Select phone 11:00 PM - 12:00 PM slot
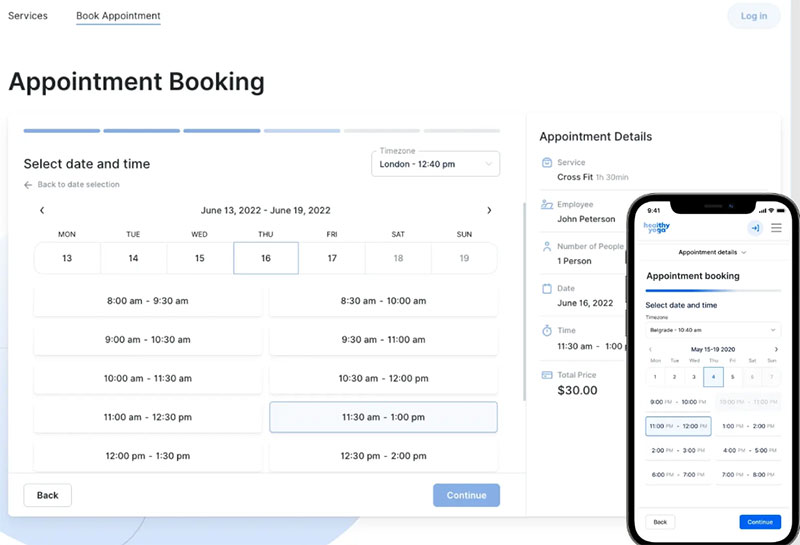 click(678, 426)
